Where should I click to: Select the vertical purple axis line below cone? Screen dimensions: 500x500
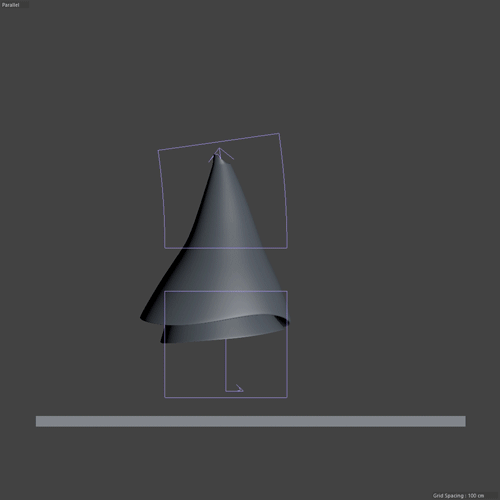coord(226,365)
